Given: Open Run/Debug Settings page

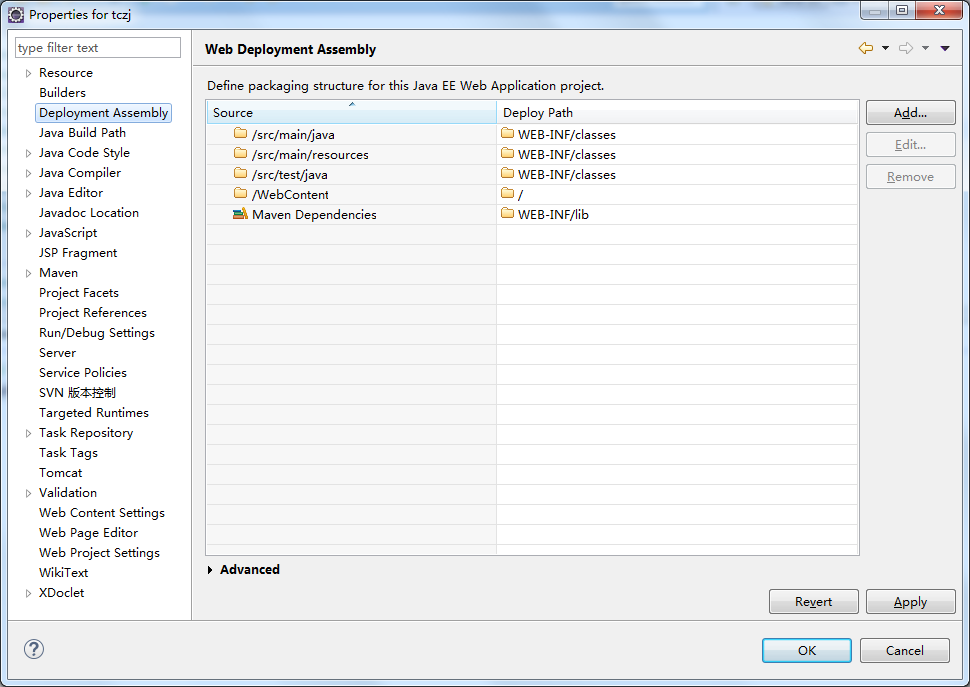Looking at the screenshot, I should coord(97,333).
